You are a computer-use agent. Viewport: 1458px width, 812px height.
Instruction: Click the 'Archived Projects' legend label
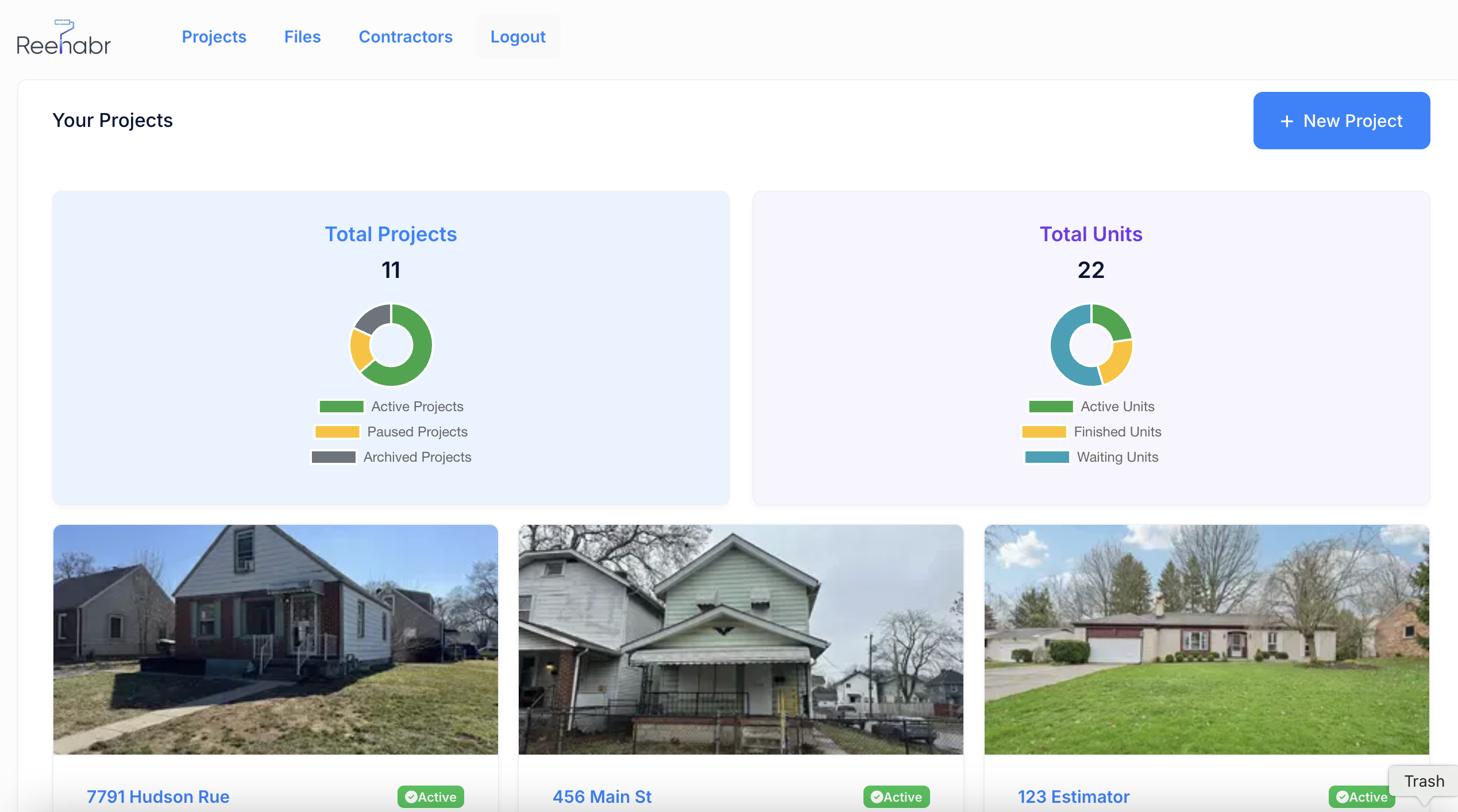pyautogui.click(x=417, y=457)
